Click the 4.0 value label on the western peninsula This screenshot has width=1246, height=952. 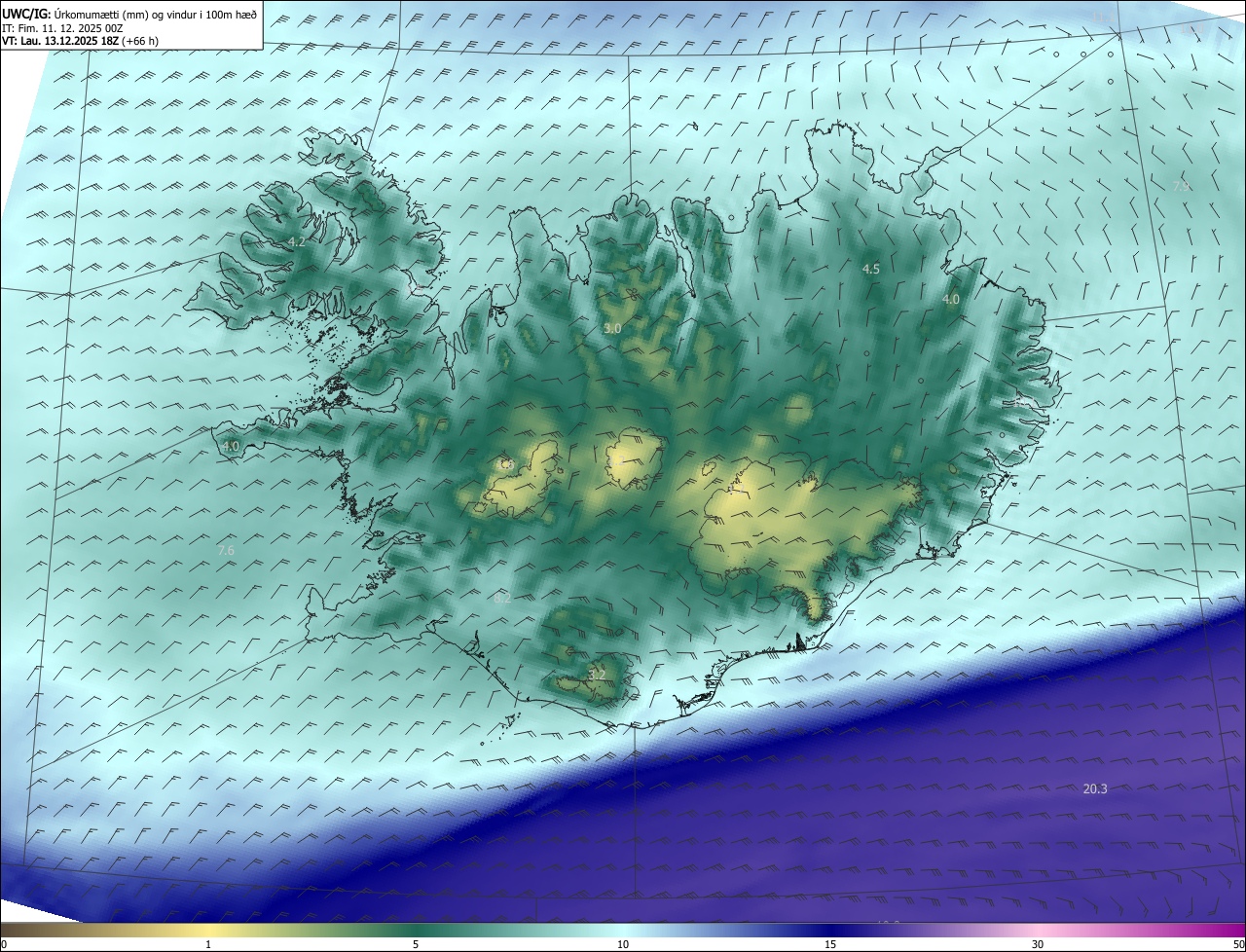pyautogui.click(x=231, y=446)
